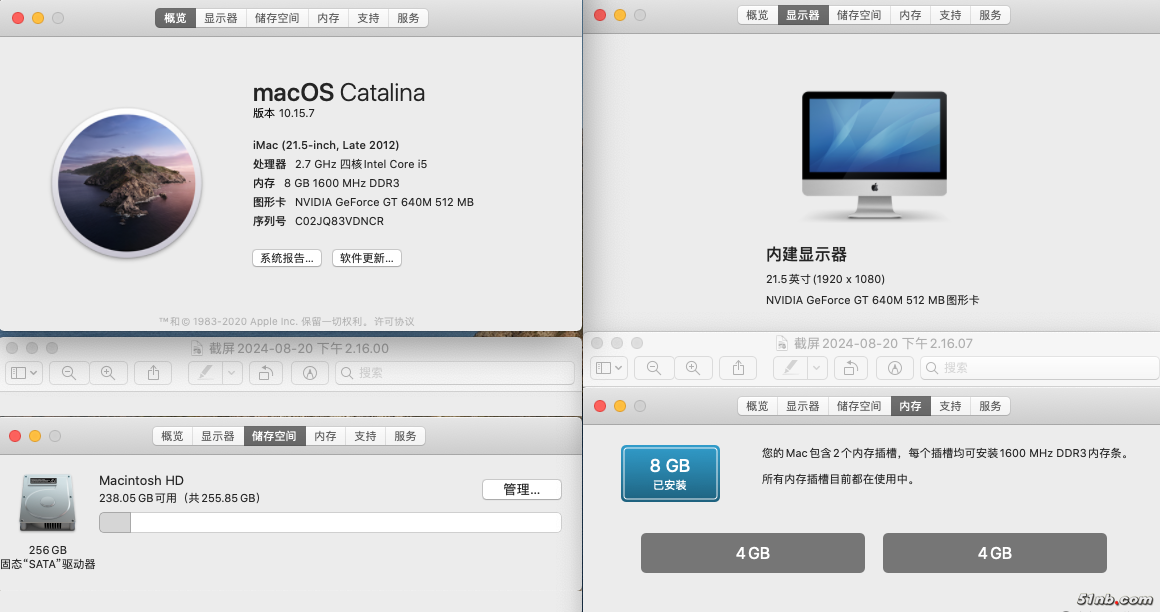Image resolution: width=1160 pixels, height=612 pixels.
Task: Click share icon in 2.16.00 Preview window
Action: tap(153, 373)
